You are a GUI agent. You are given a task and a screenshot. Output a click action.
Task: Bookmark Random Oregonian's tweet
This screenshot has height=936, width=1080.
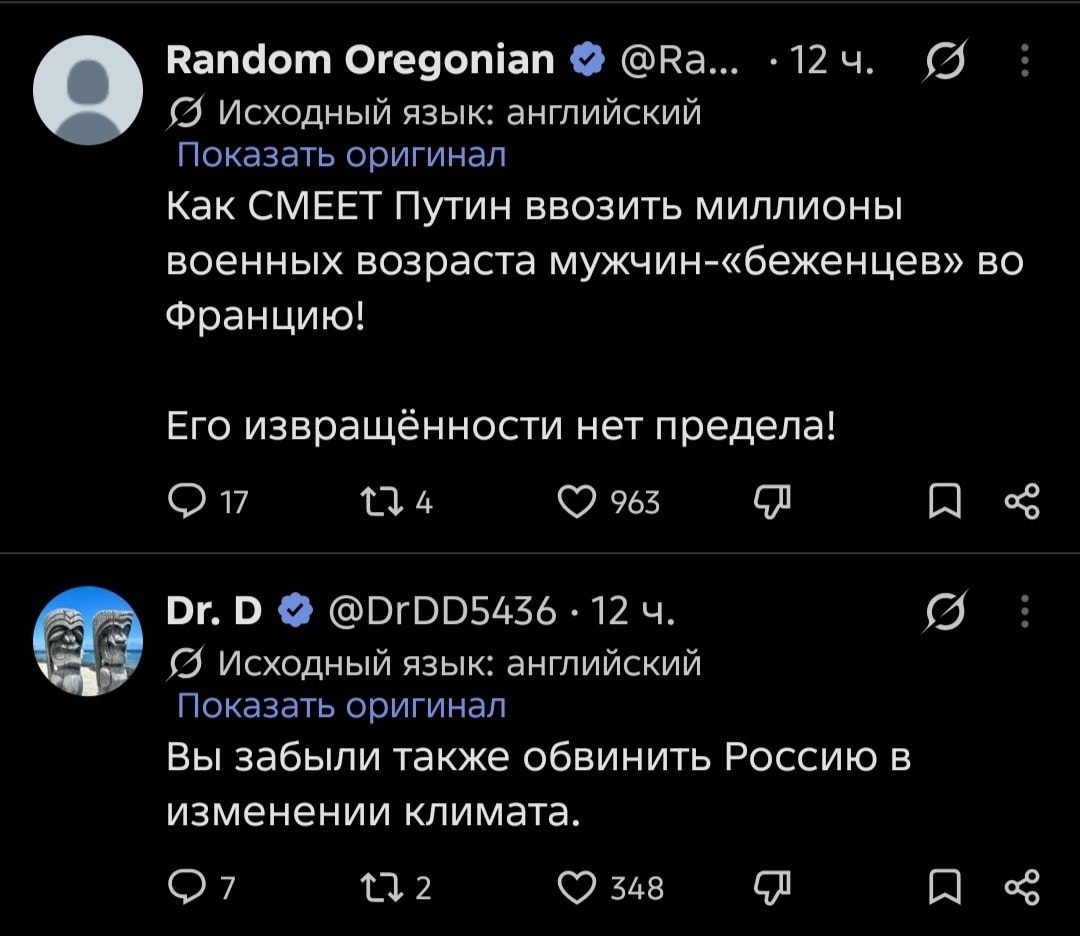point(944,501)
